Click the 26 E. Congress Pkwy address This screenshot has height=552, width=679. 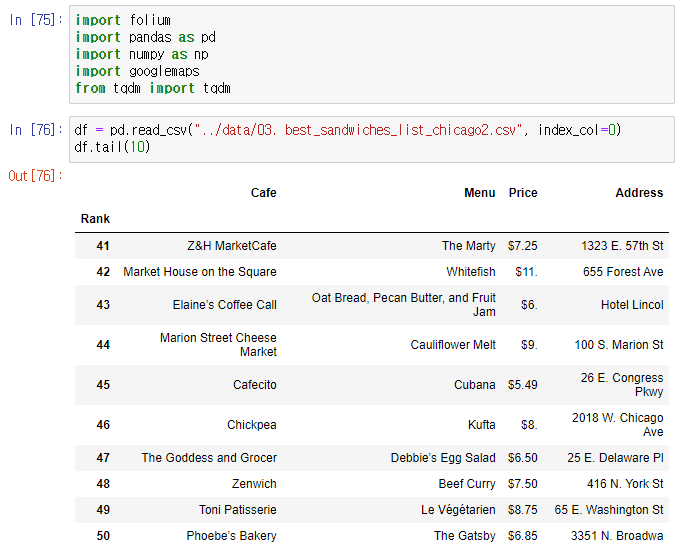pos(622,385)
